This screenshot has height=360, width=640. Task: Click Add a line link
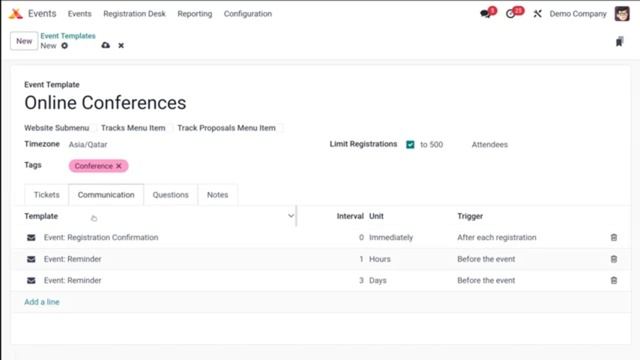[42, 302]
